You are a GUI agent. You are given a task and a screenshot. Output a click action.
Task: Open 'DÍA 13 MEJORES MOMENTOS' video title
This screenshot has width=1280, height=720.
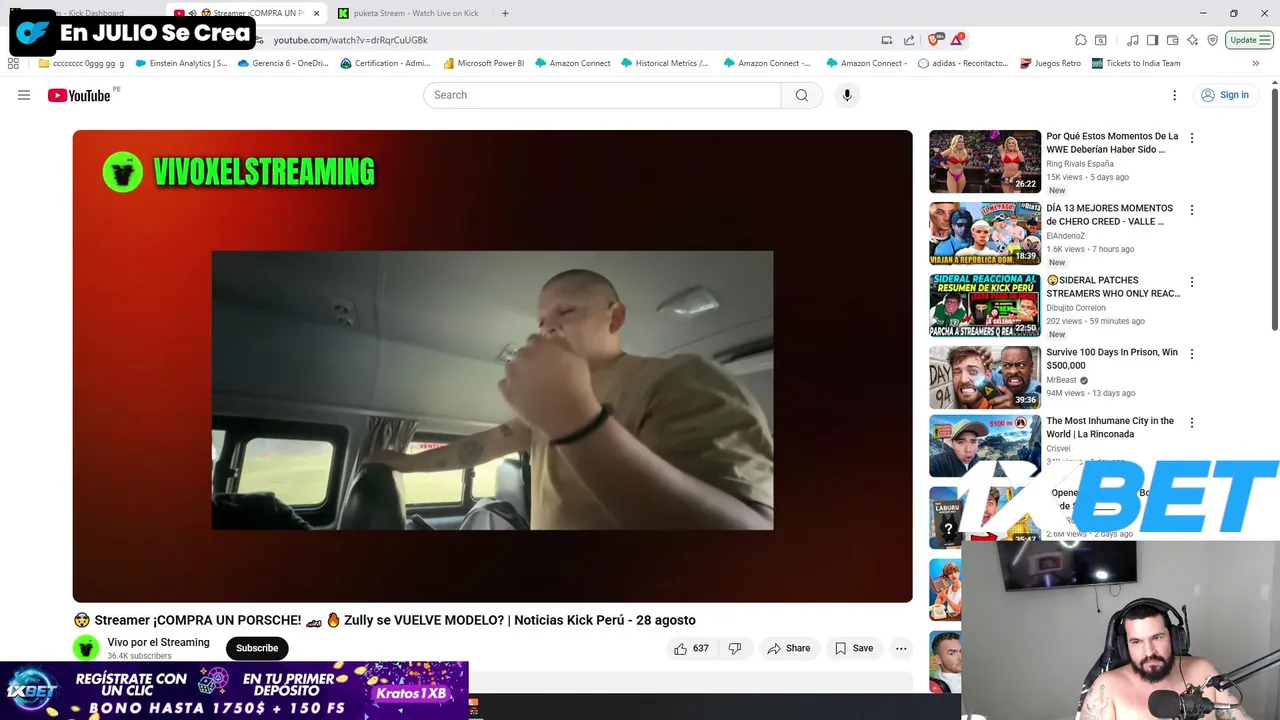coord(1109,215)
